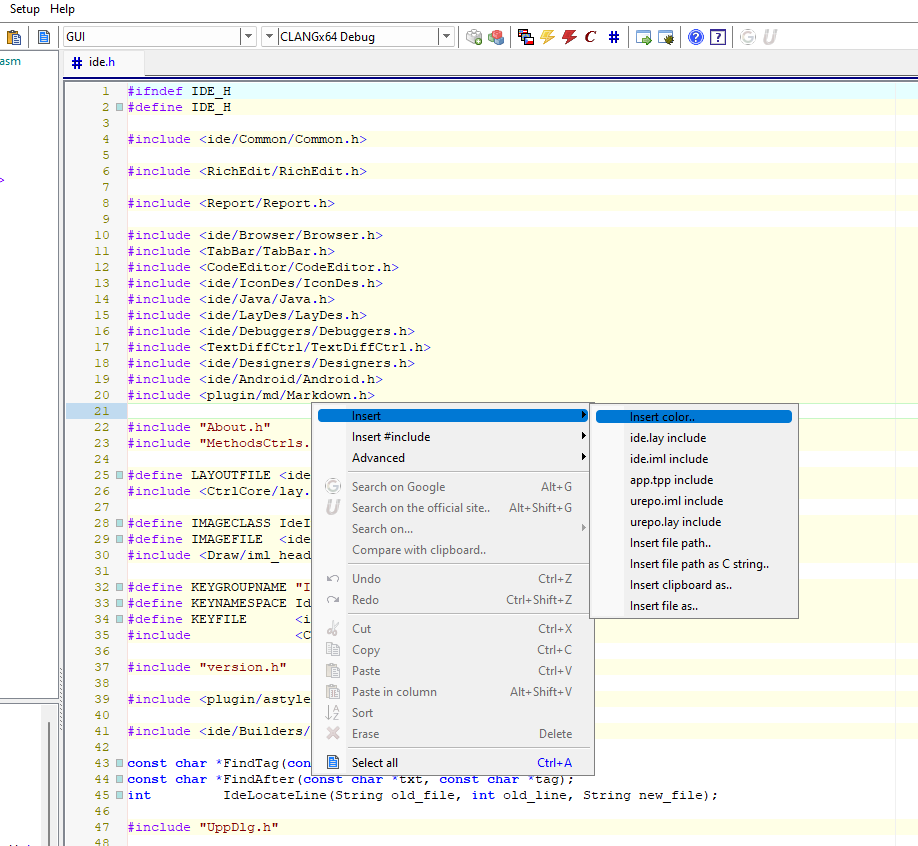
Task: Click the Copy icon in context menu
Action: click(x=333, y=650)
